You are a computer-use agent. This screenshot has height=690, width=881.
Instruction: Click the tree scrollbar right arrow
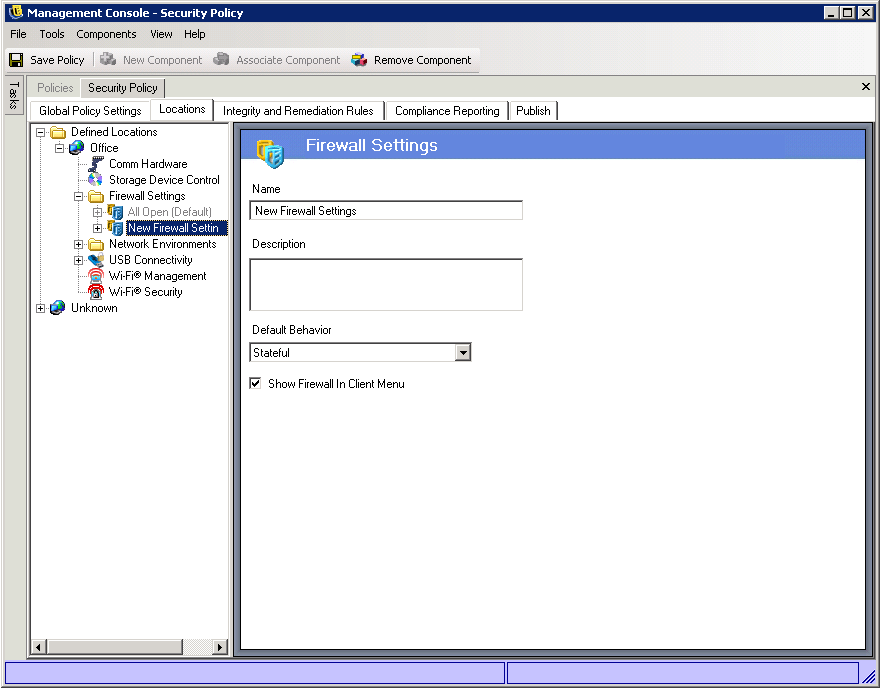pos(220,647)
